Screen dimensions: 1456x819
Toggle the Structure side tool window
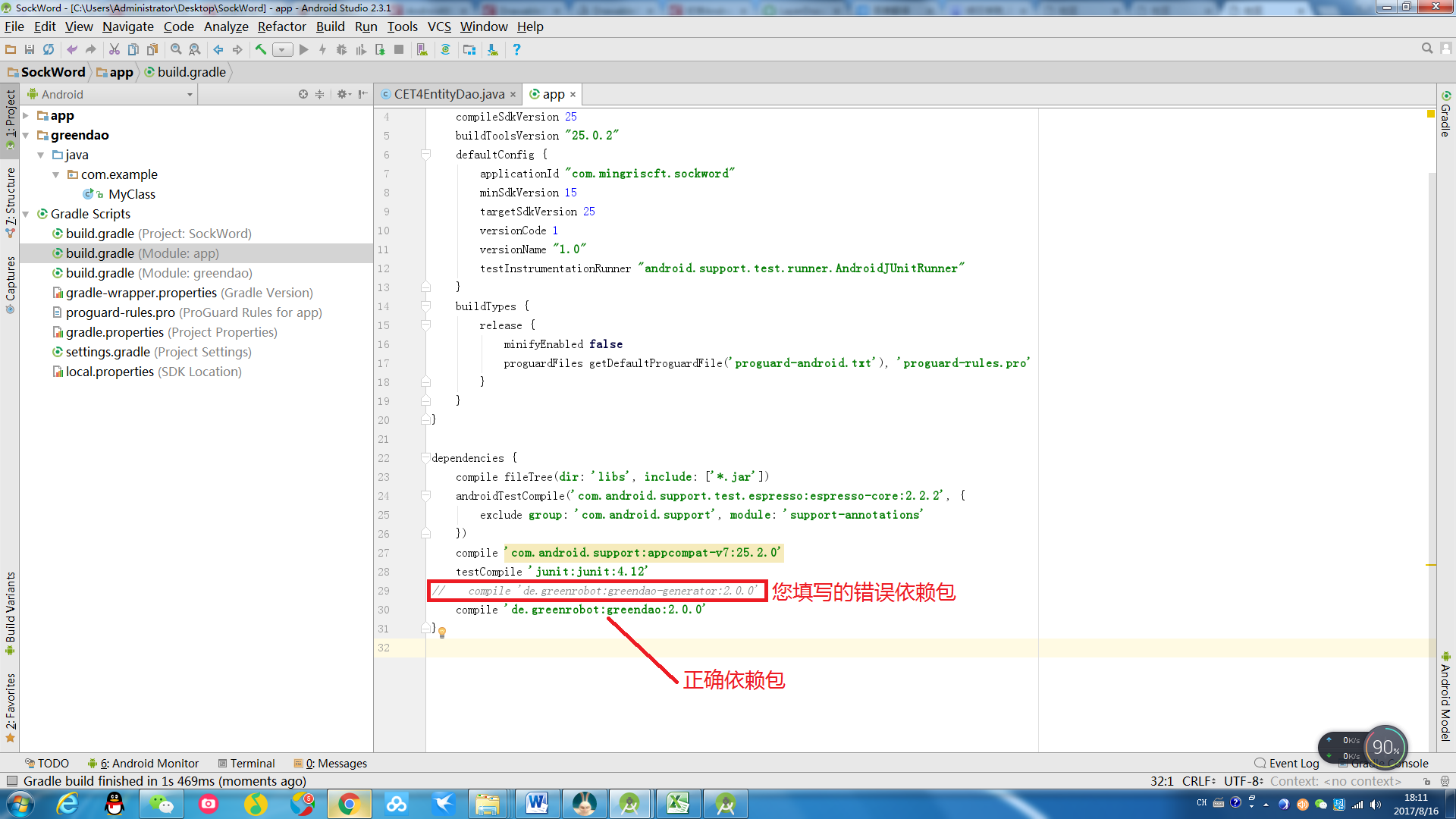point(10,202)
